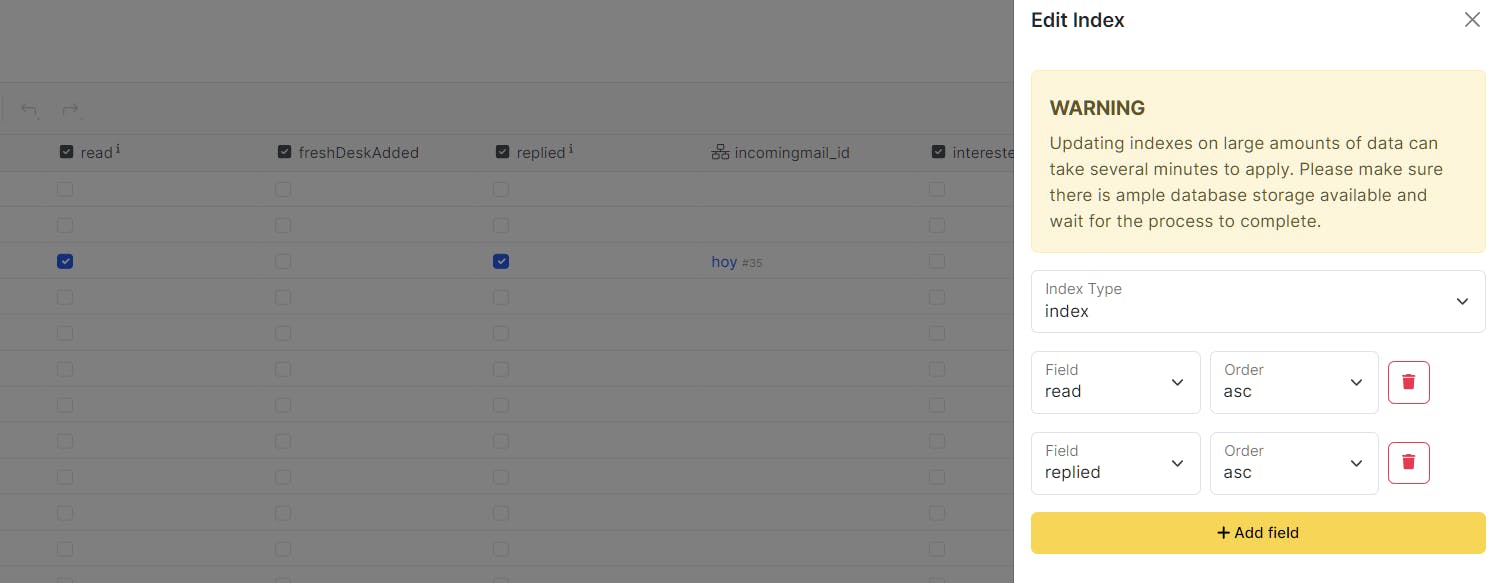The image size is (1491, 583).
Task: Delete the read field index row
Action: tap(1408, 382)
